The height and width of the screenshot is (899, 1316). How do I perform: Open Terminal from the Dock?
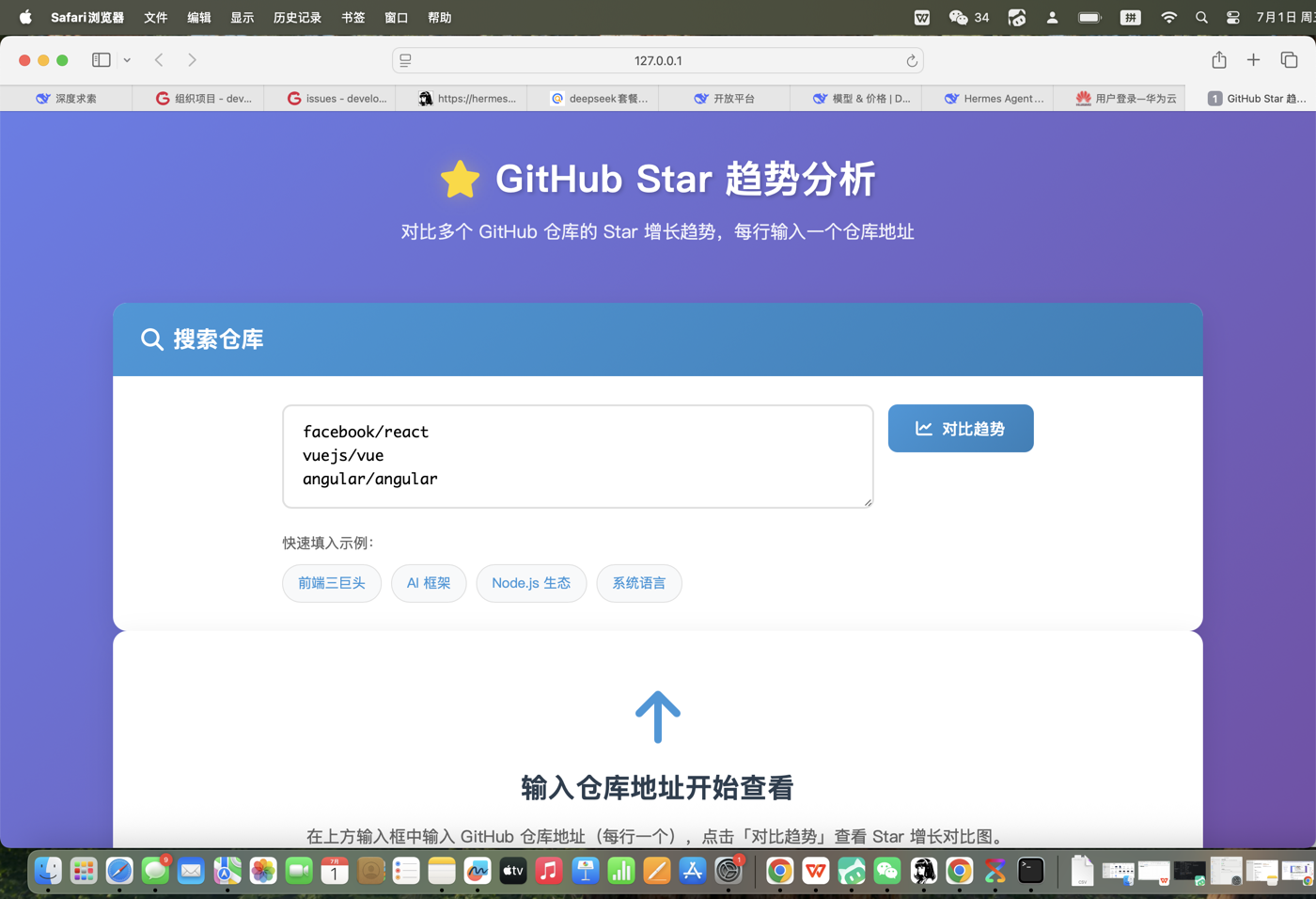1031,872
